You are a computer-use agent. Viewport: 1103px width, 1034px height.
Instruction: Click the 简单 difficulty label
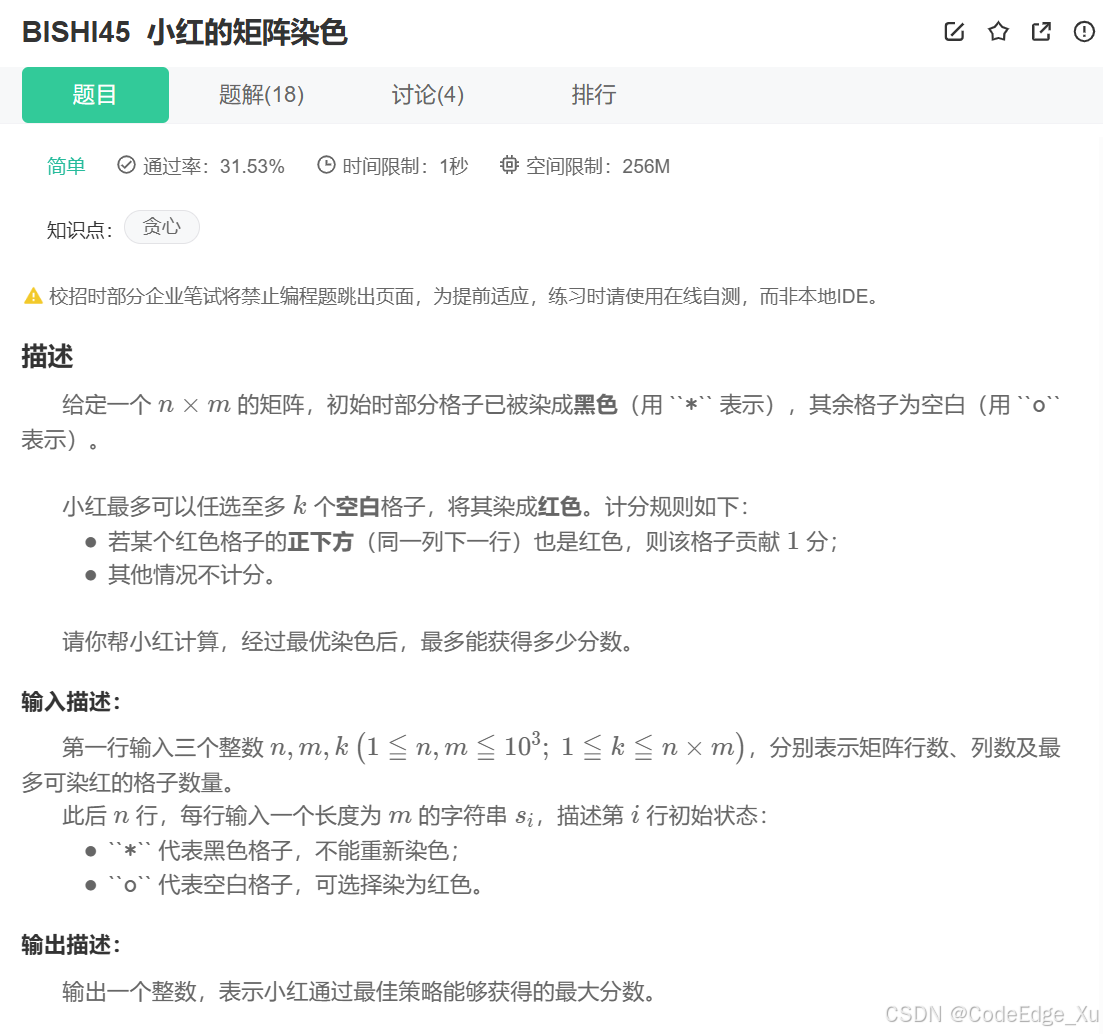click(x=66, y=166)
